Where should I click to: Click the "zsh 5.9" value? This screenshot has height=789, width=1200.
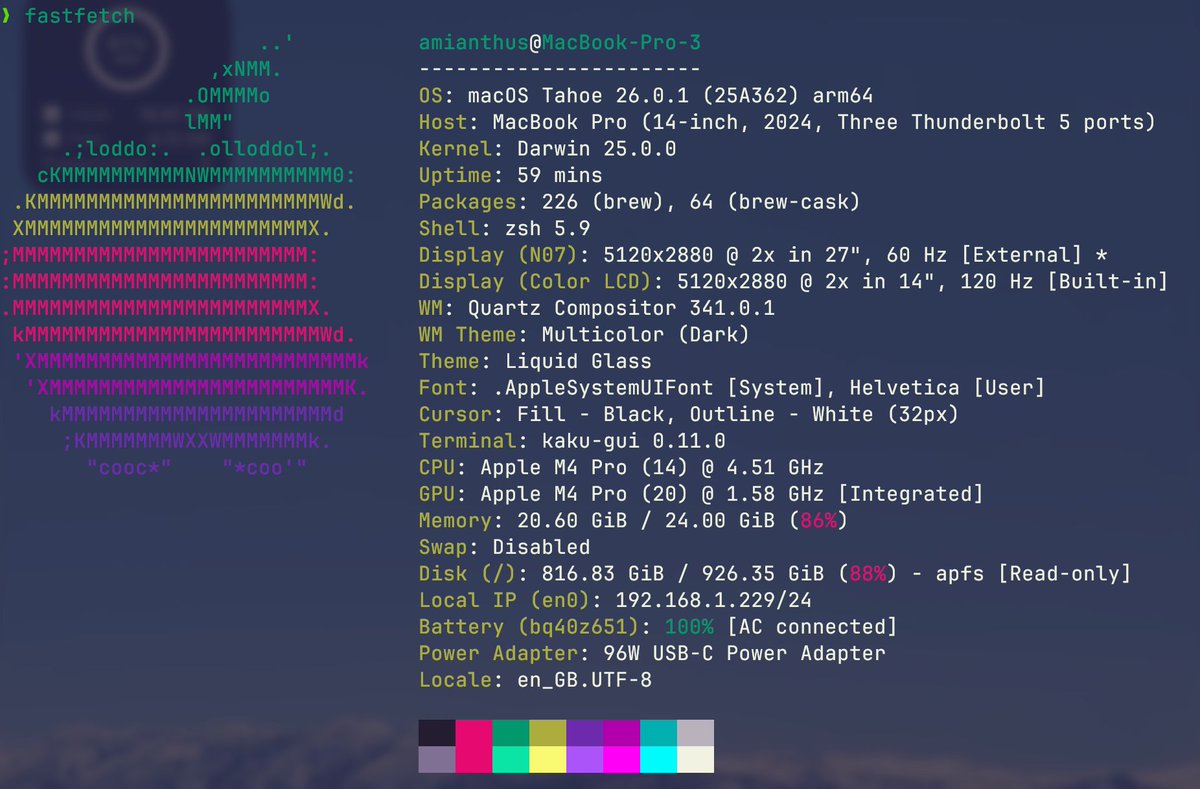click(x=548, y=228)
